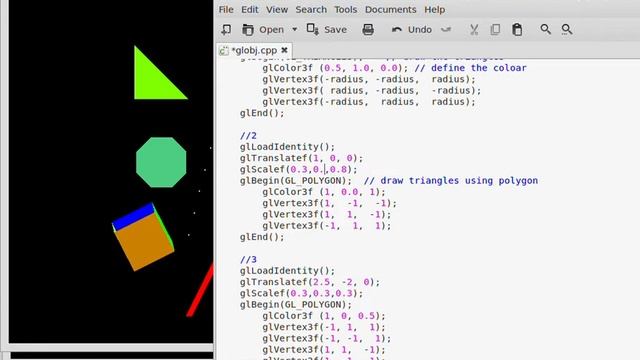The height and width of the screenshot is (360, 640).
Task: Expand the Open recent files dropdown arrow
Action: (295, 29)
